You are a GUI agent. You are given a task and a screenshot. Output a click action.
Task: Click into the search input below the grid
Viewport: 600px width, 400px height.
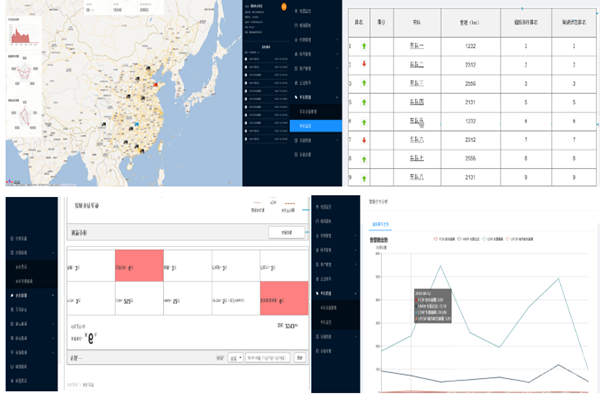pyautogui.click(x=267, y=356)
